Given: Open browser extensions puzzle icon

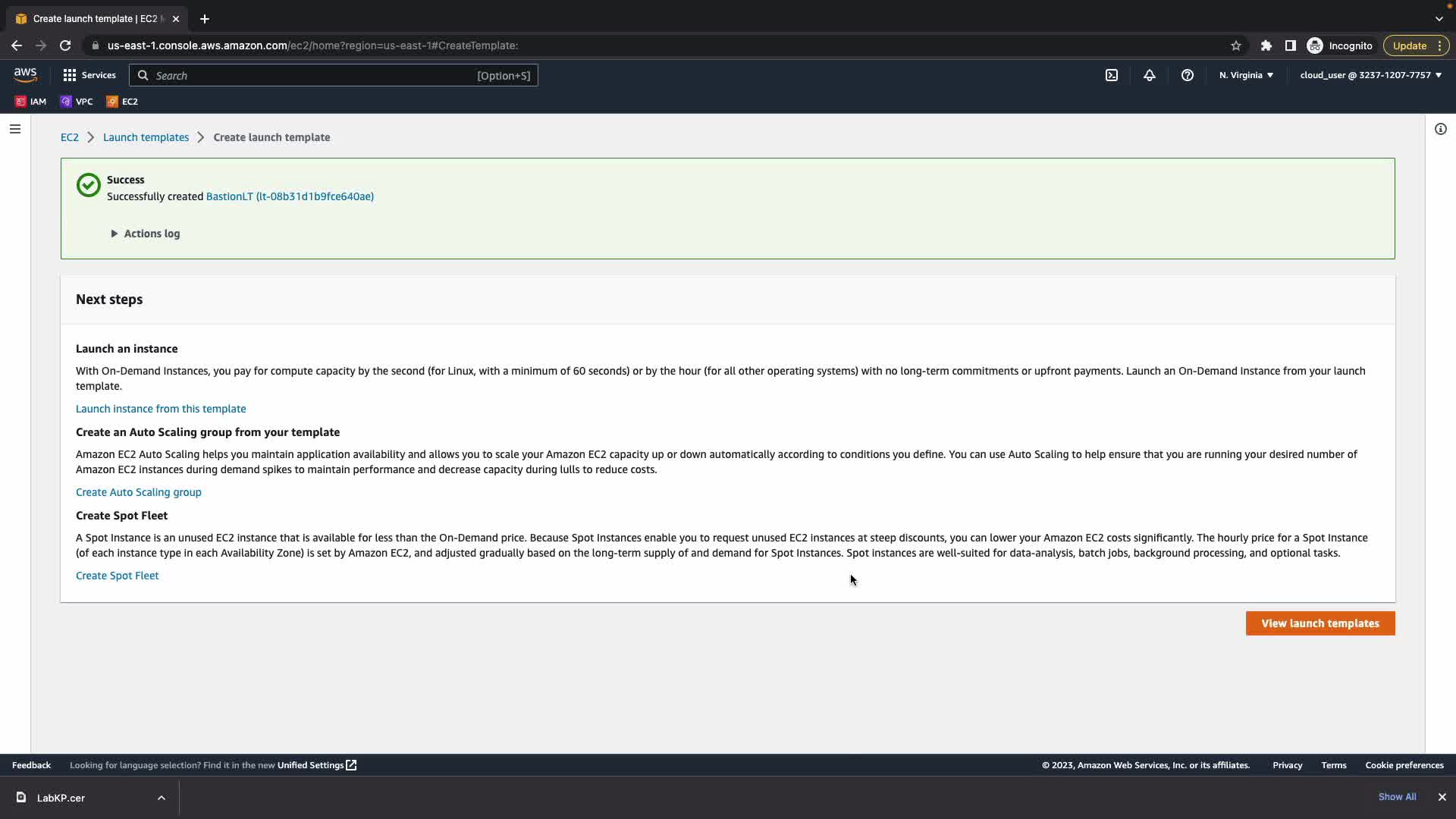Looking at the screenshot, I should point(1266,45).
